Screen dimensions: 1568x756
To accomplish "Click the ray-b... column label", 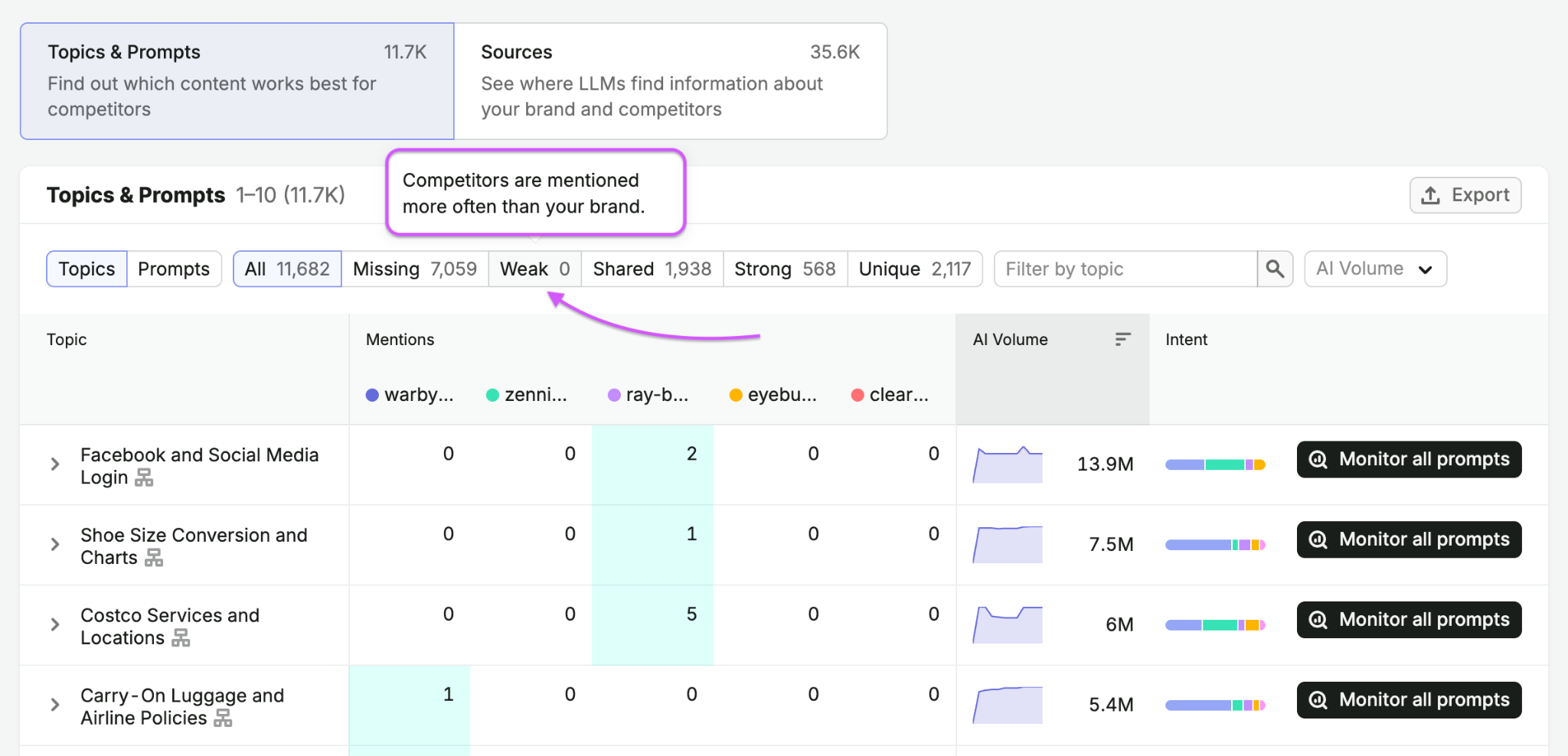I will pos(657,395).
